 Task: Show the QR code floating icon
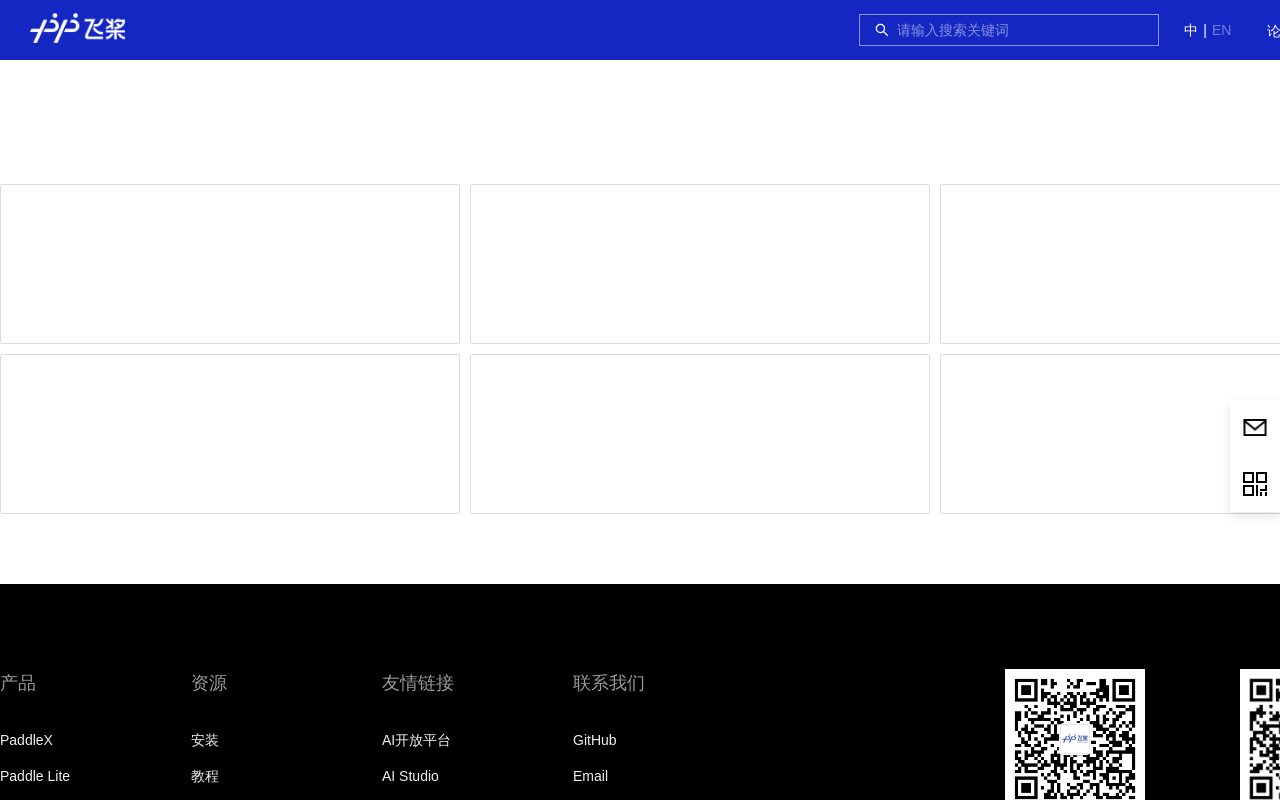tap(1255, 484)
